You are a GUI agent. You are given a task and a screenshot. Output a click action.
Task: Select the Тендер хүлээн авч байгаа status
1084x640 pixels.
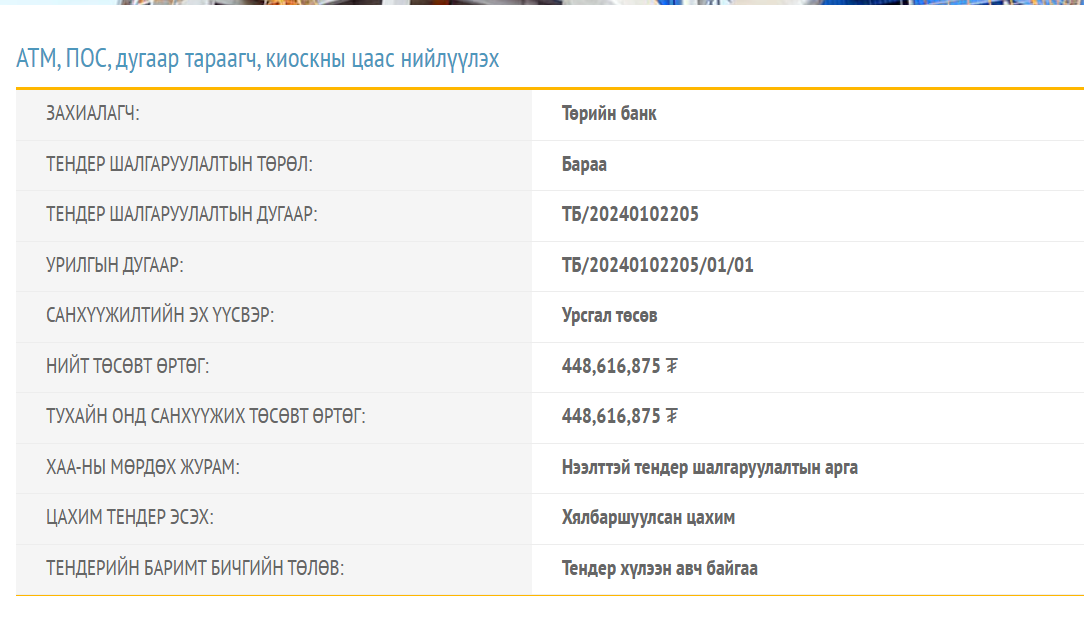(659, 568)
